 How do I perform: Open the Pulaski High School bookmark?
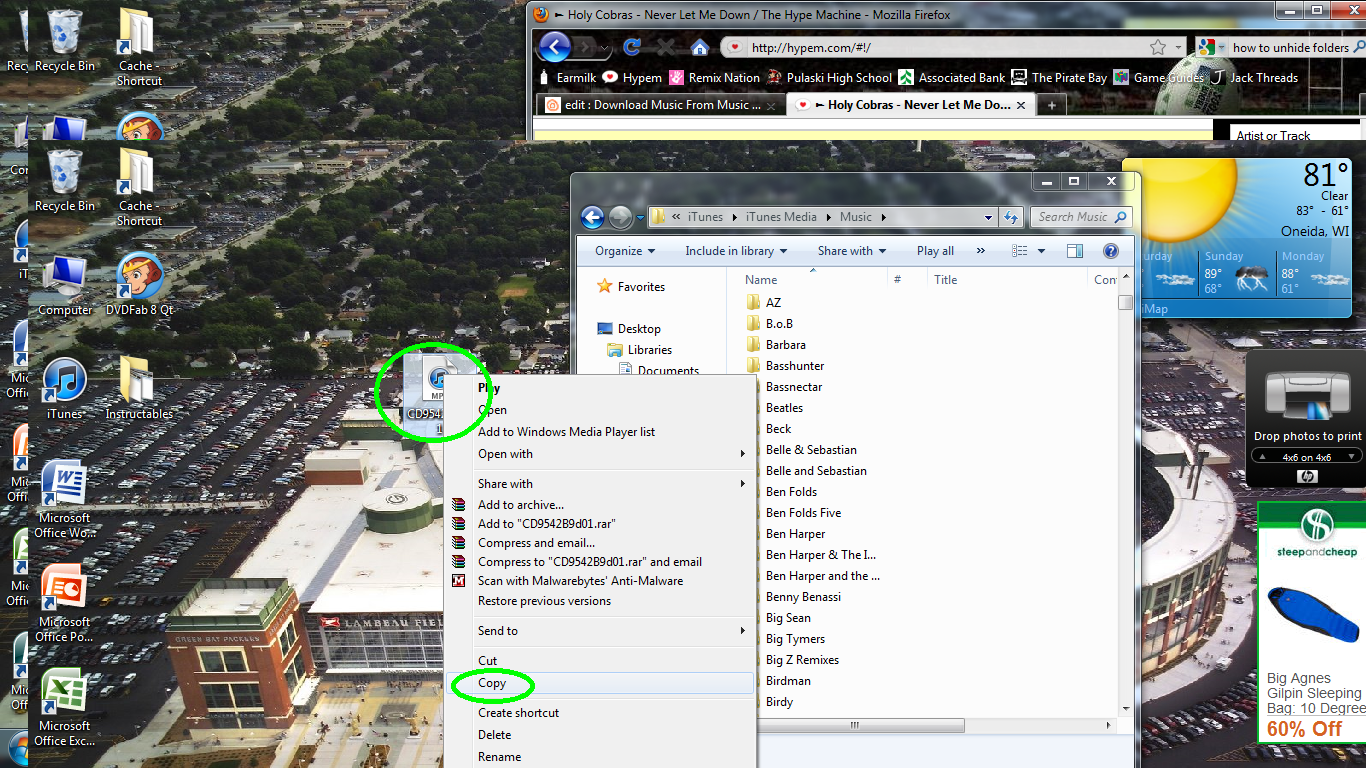pos(829,77)
